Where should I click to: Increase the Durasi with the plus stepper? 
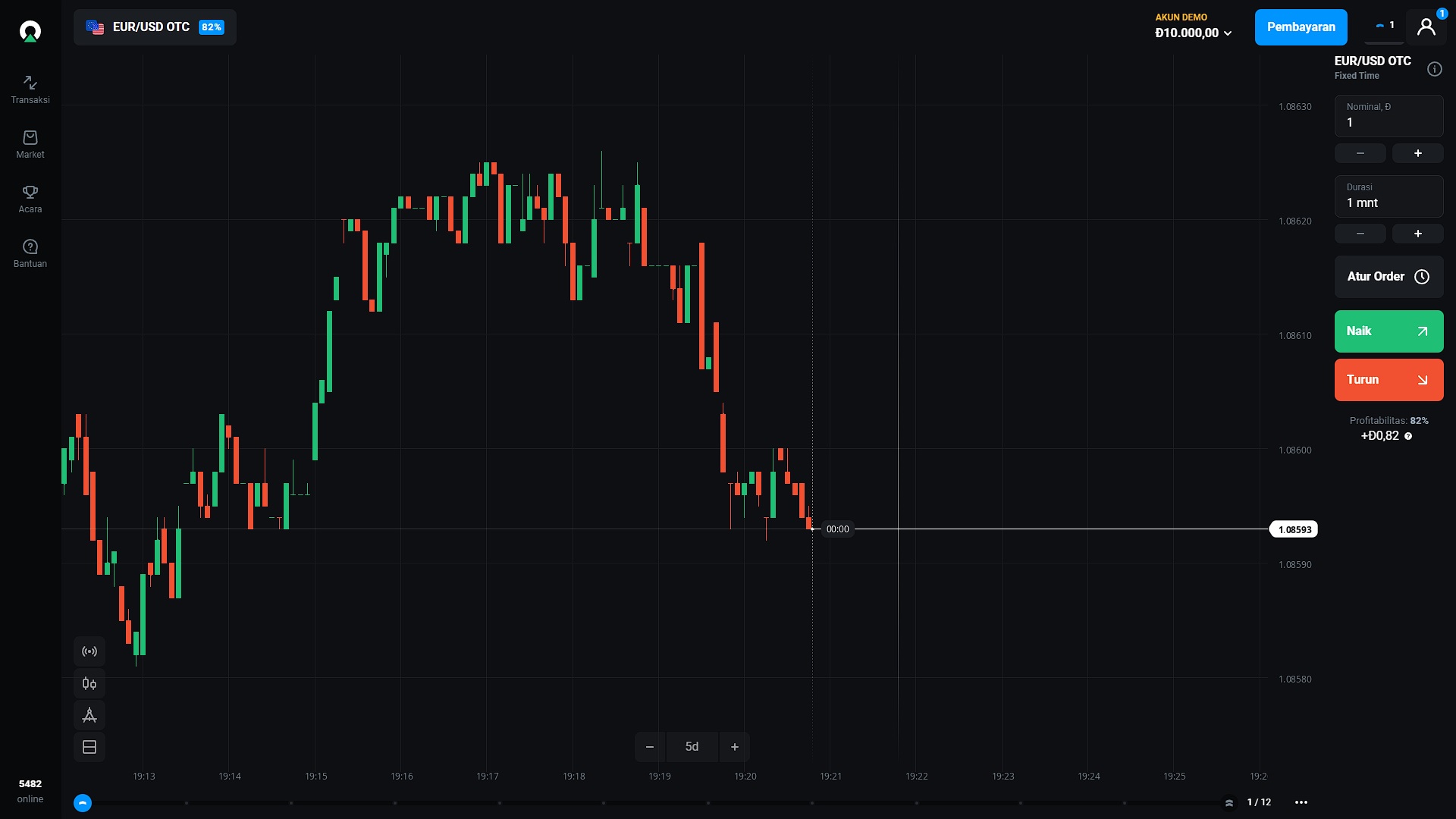(1417, 234)
